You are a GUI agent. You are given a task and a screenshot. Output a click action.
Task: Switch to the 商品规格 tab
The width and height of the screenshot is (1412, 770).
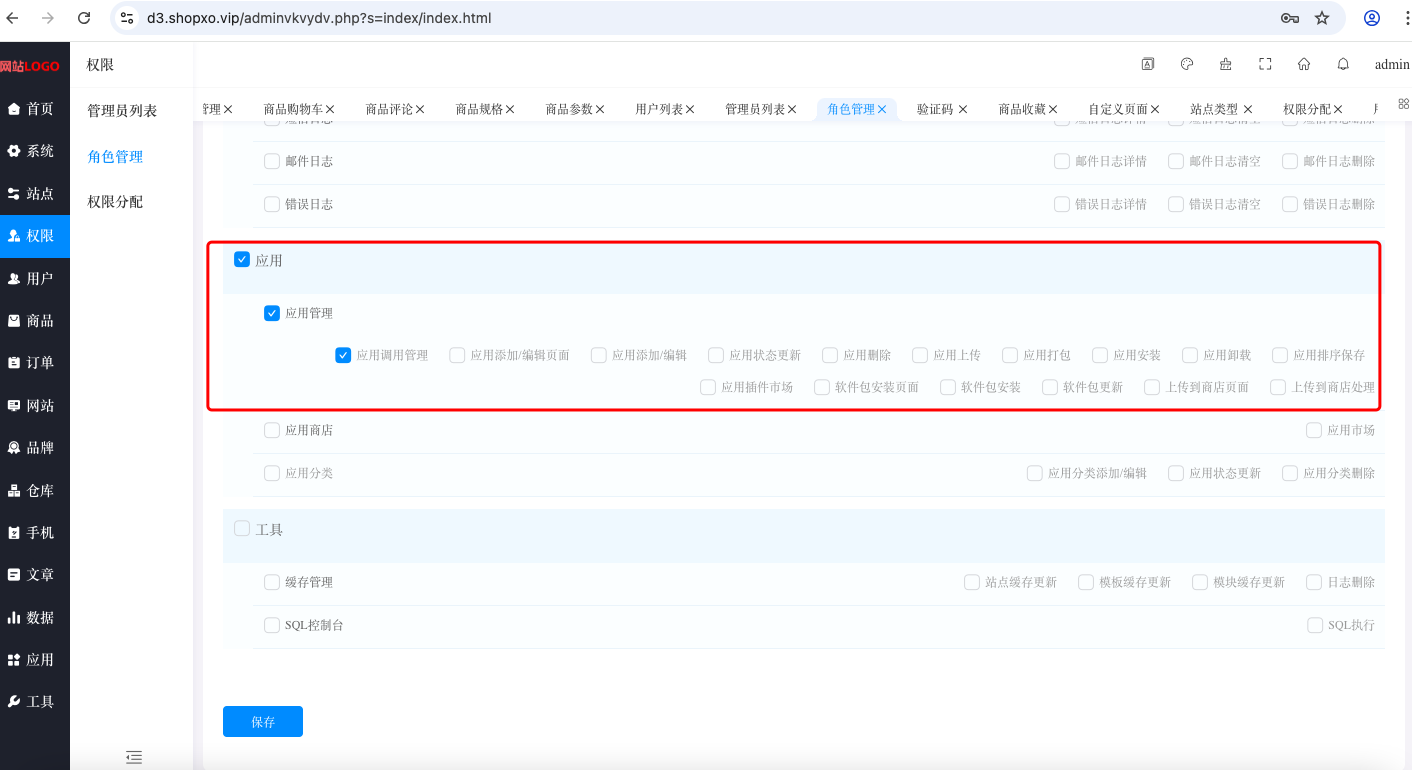tap(479, 109)
